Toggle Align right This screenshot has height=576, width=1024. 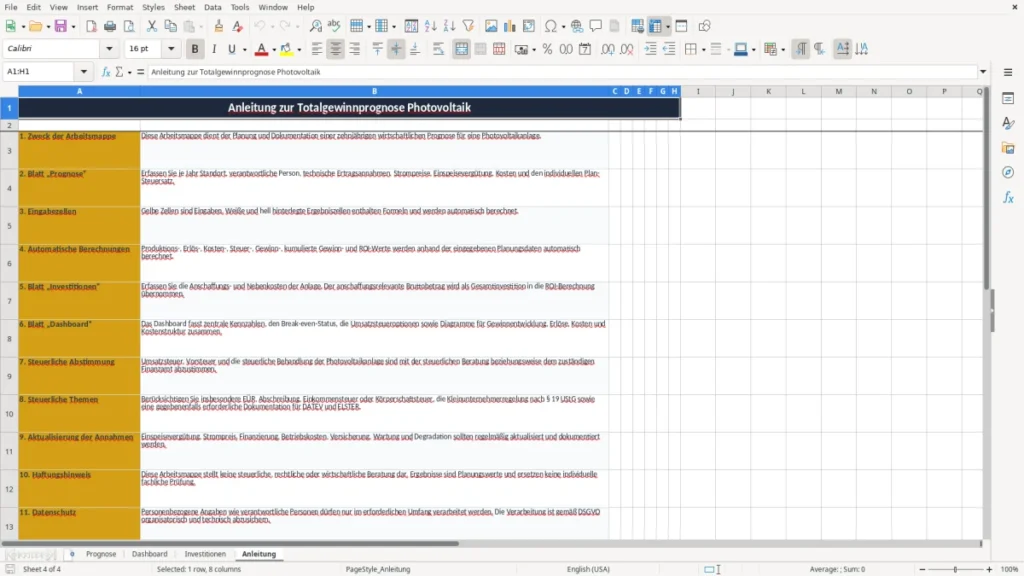point(355,49)
